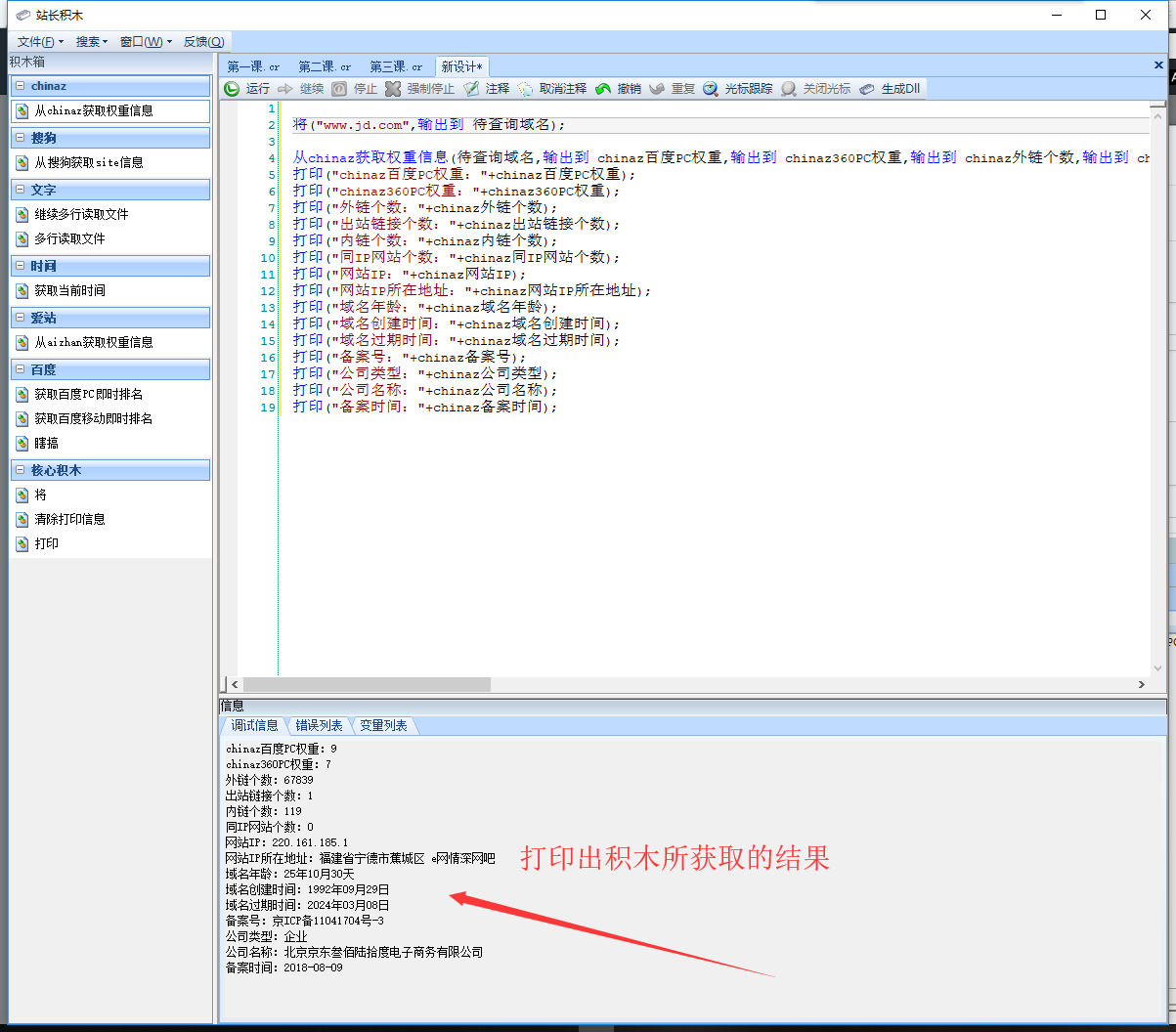
Task: Click the 反馈(Q) menu button
Action: point(203,42)
